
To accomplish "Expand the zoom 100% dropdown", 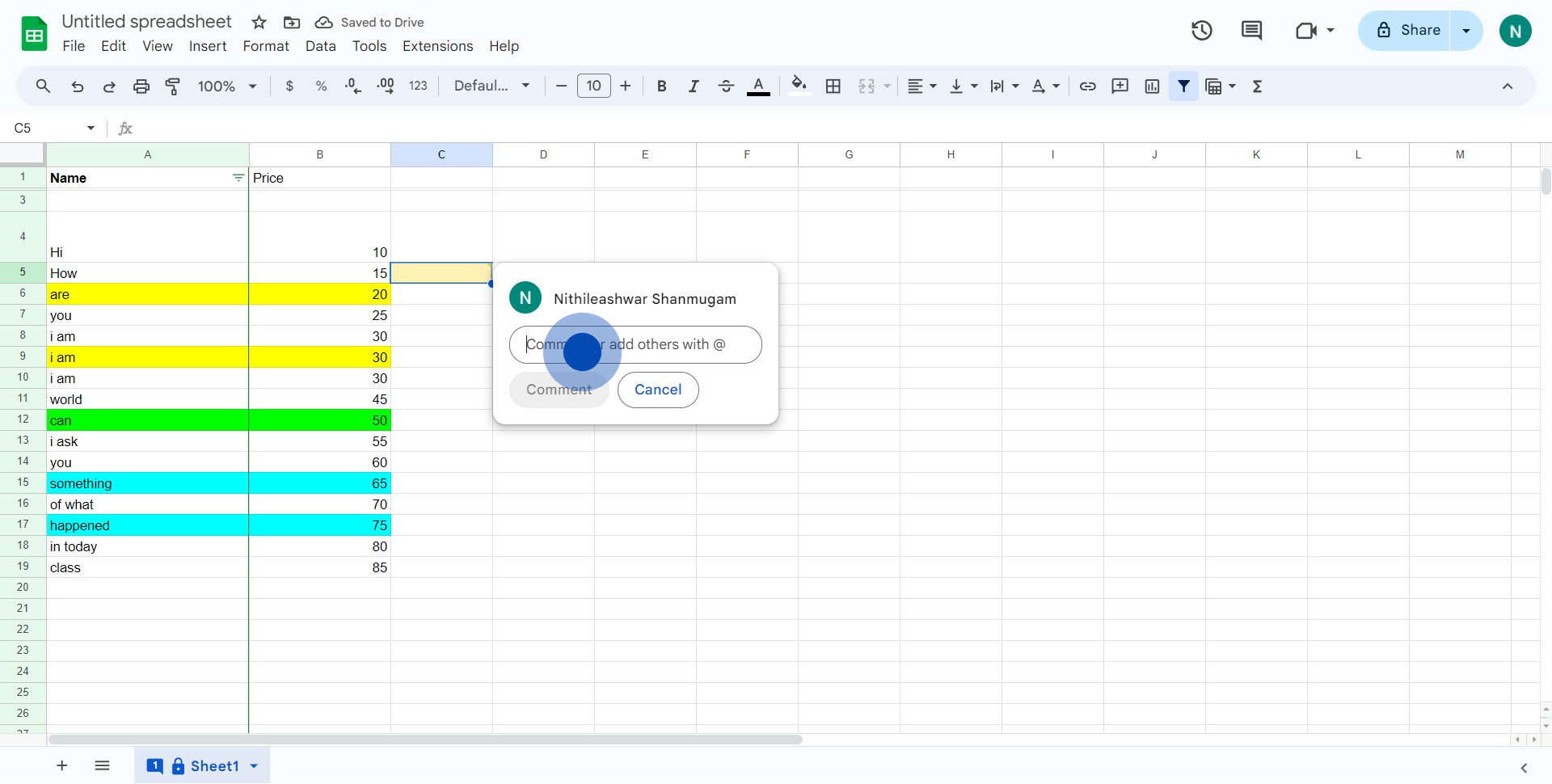I will (x=227, y=86).
